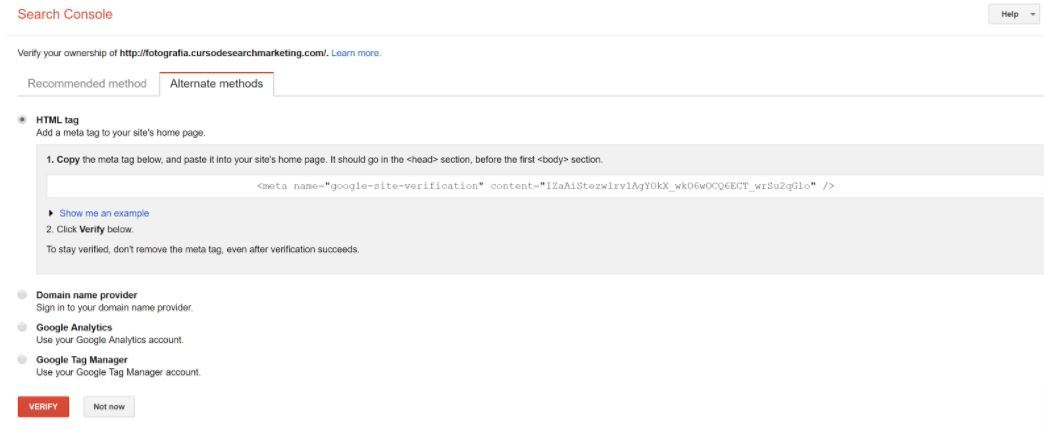Open the Help dropdown menu
This screenshot has width=1044, height=430.
(x=1014, y=15)
